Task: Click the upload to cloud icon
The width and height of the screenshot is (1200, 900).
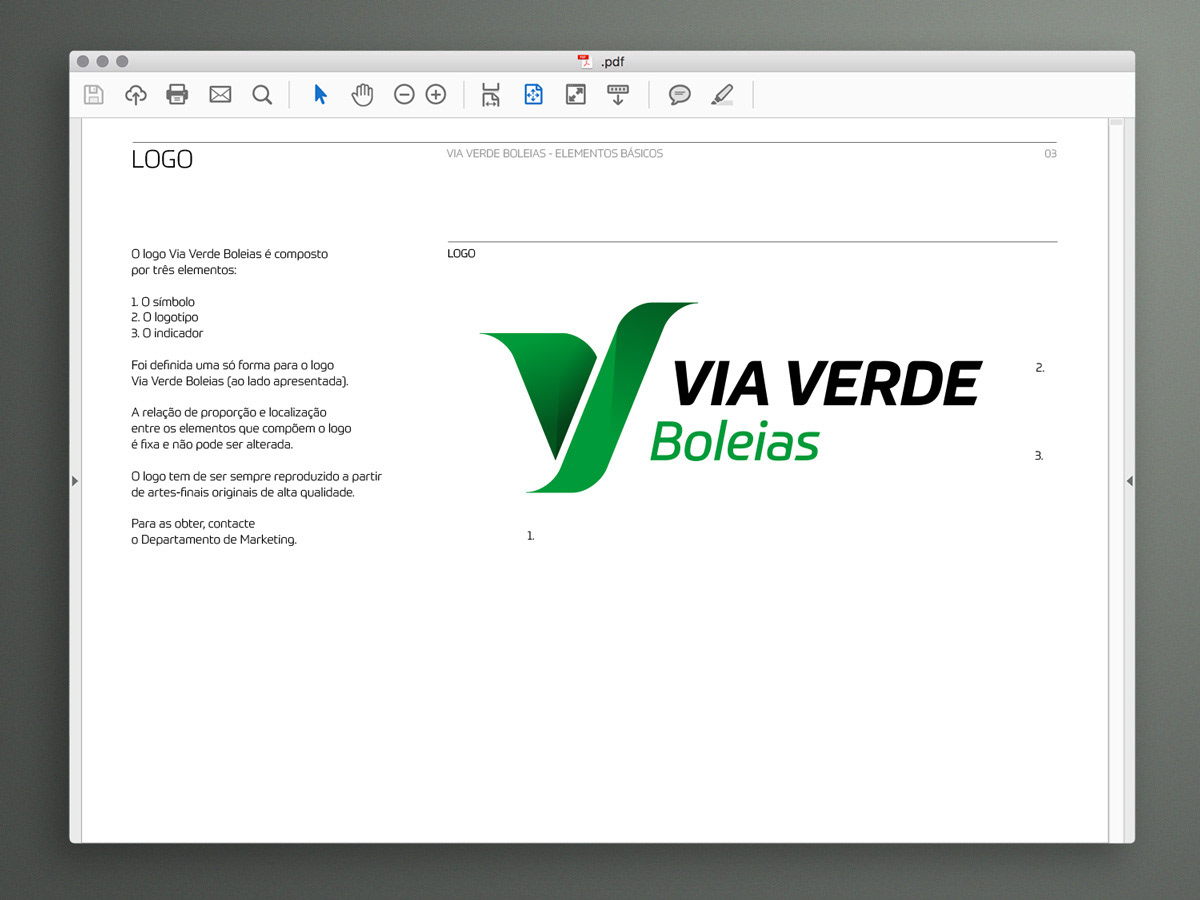Action: [135, 94]
